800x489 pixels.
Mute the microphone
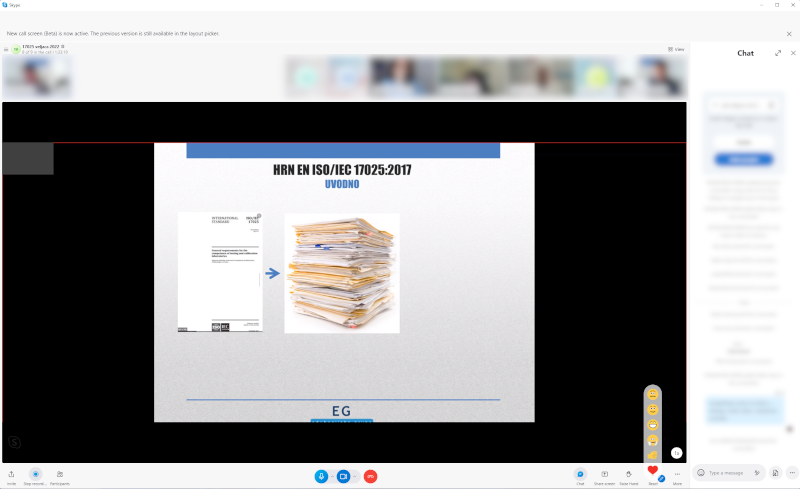[321, 477]
